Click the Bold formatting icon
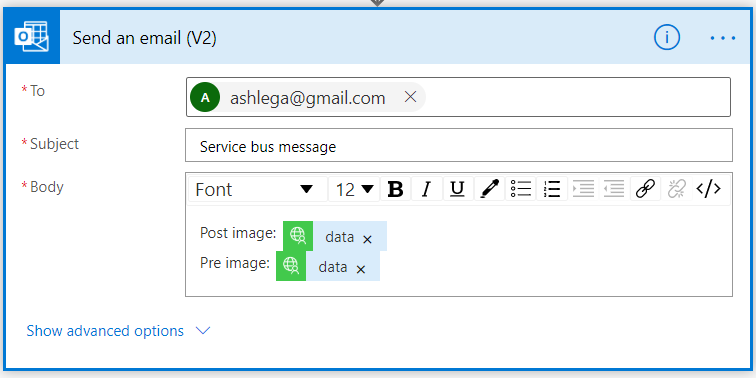Image resolution: width=756 pixels, height=378 pixels. coord(395,189)
